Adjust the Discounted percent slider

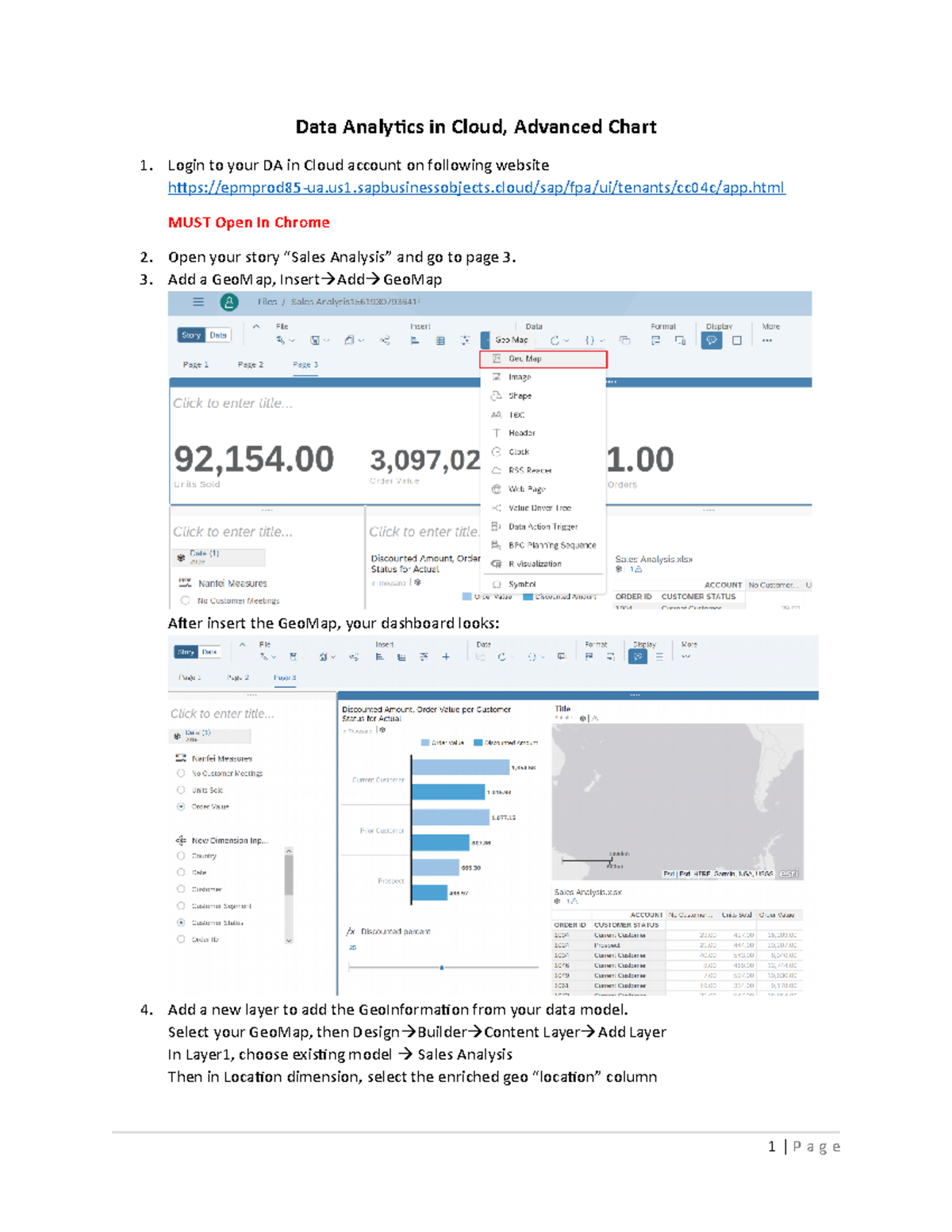[x=443, y=968]
